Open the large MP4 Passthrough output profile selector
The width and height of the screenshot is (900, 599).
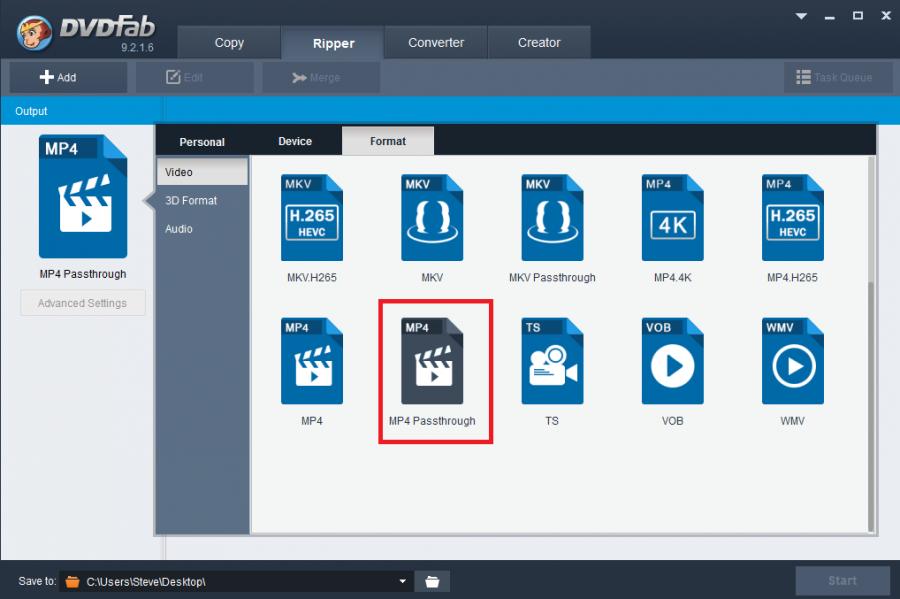coord(83,198)
